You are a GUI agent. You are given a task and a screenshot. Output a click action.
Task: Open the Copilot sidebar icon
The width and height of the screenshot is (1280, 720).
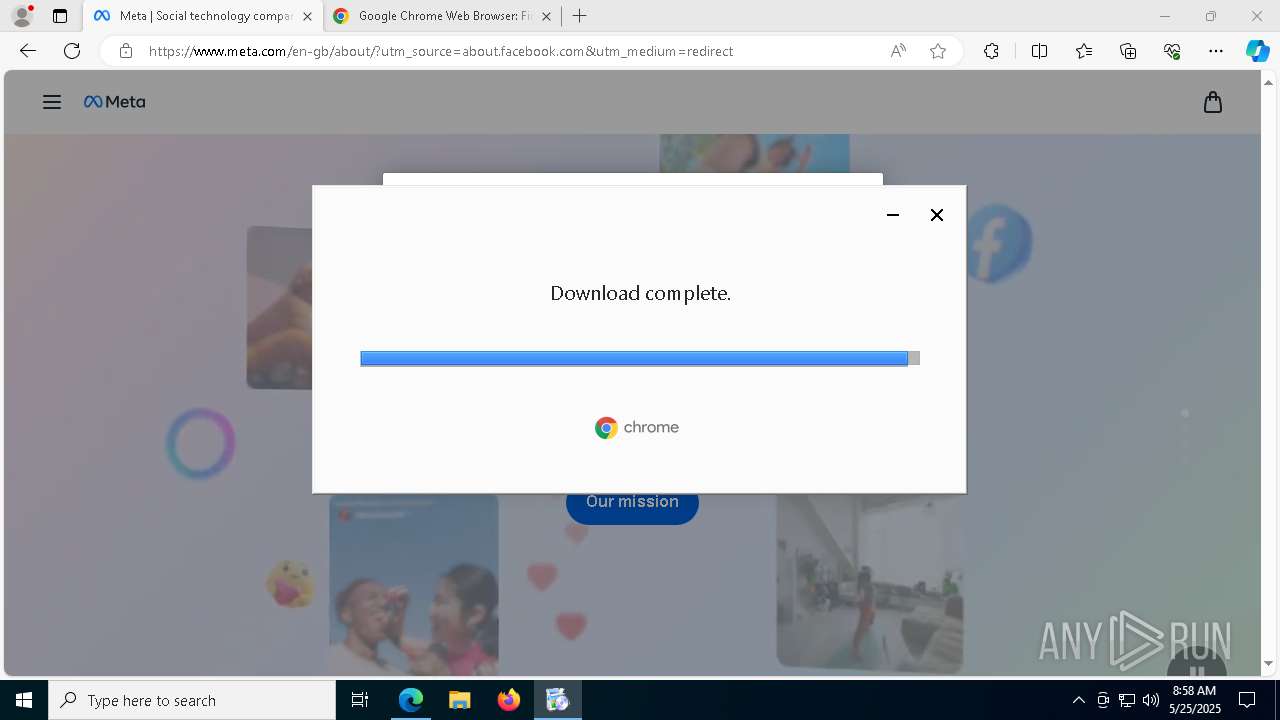1257,51
